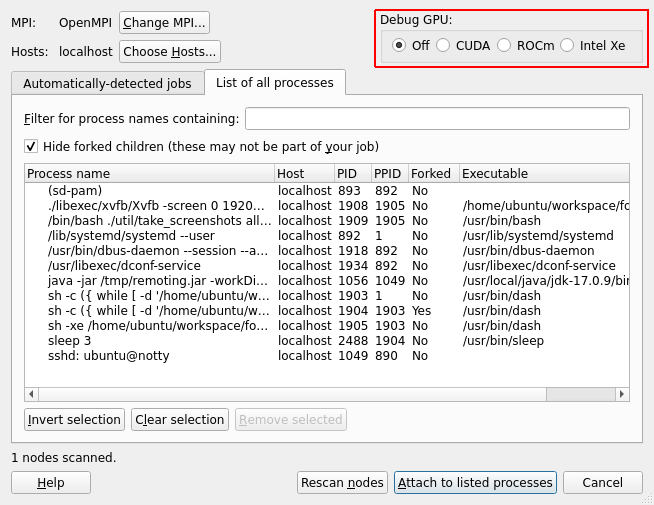Viewport: 654px width, 505px height.
Task: Click the Clear selection button
Action: point(180,420)
